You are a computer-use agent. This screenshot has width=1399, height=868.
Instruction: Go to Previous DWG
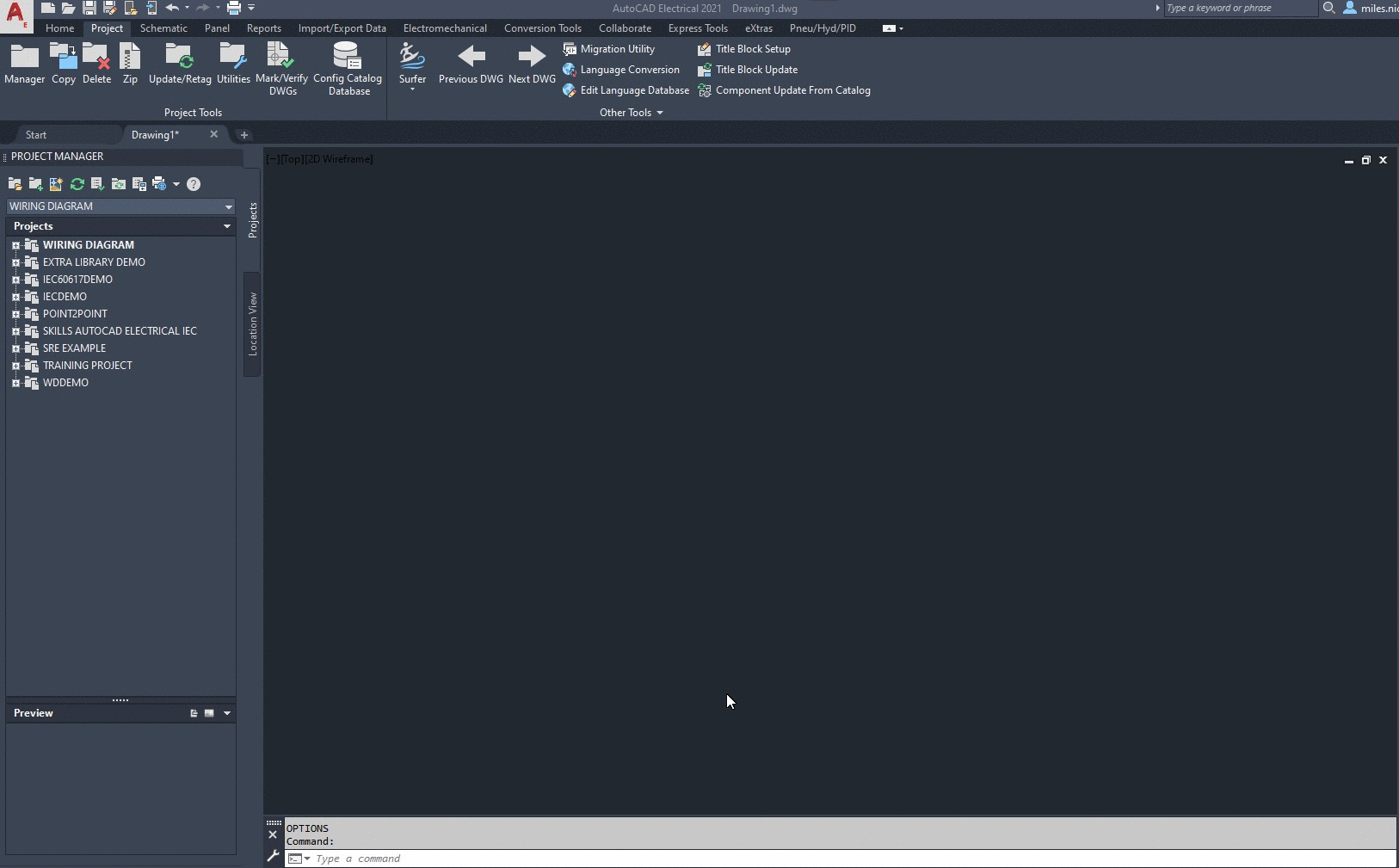(471, 65)
